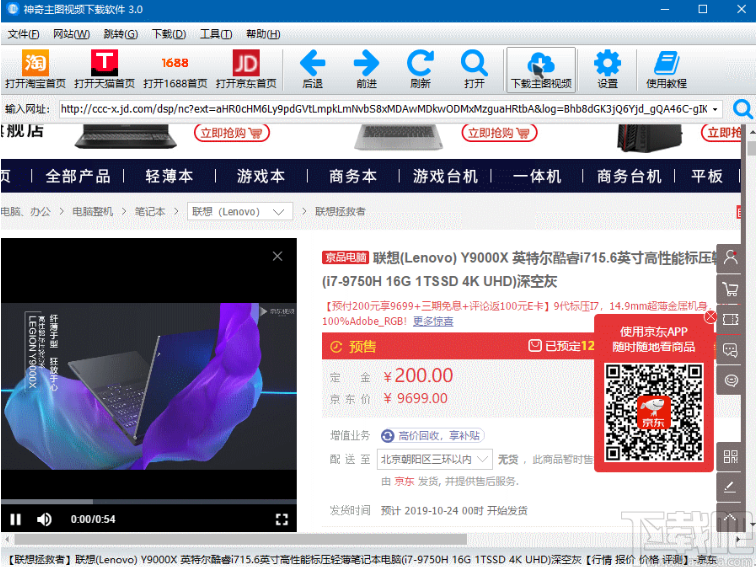Viewport: 756px width, 567px height.
Task: Open 设置 gear settings
Action: tap(608, 69)
